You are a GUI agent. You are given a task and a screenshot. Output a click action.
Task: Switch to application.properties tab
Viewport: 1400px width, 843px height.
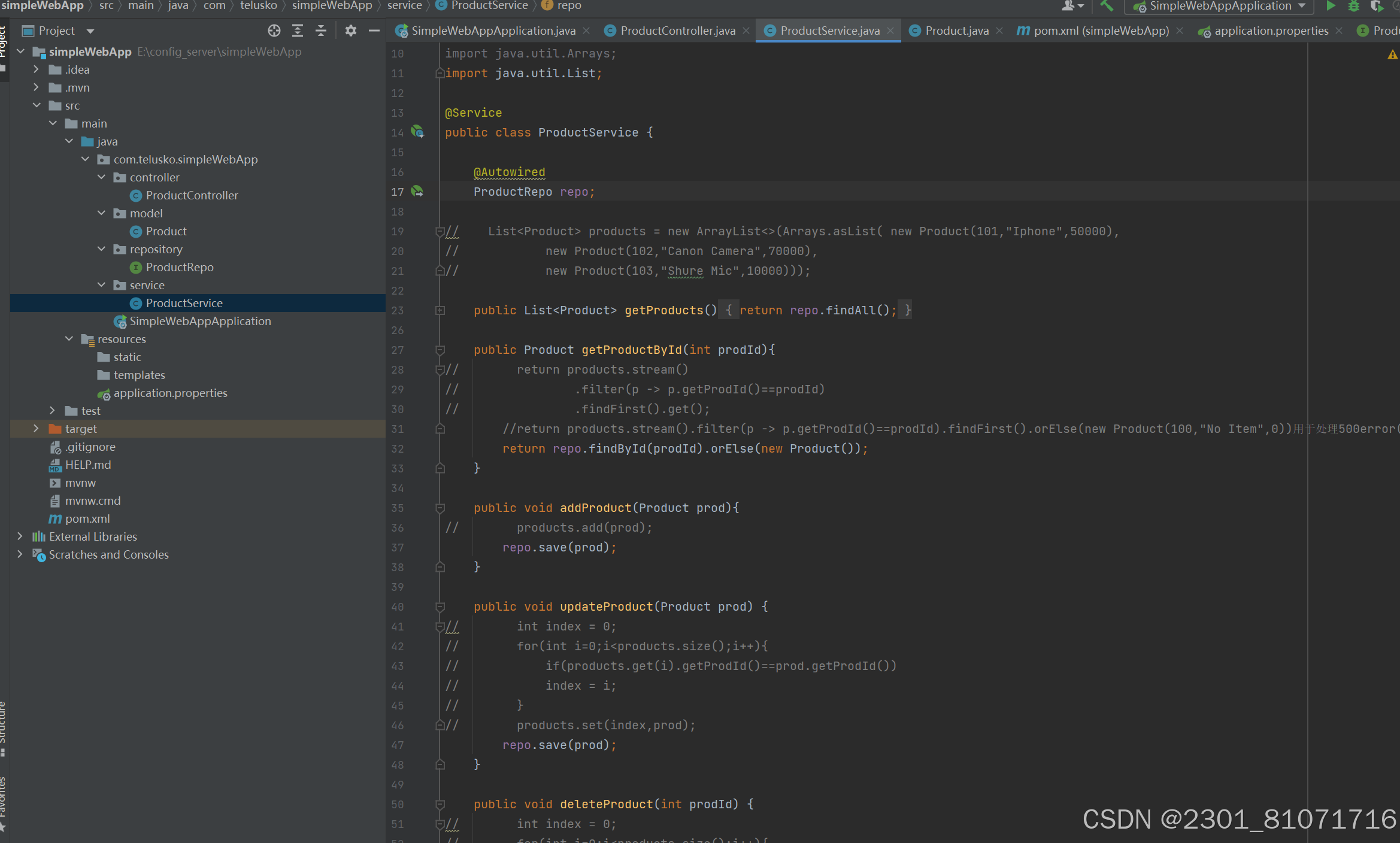click(1271, 31)
